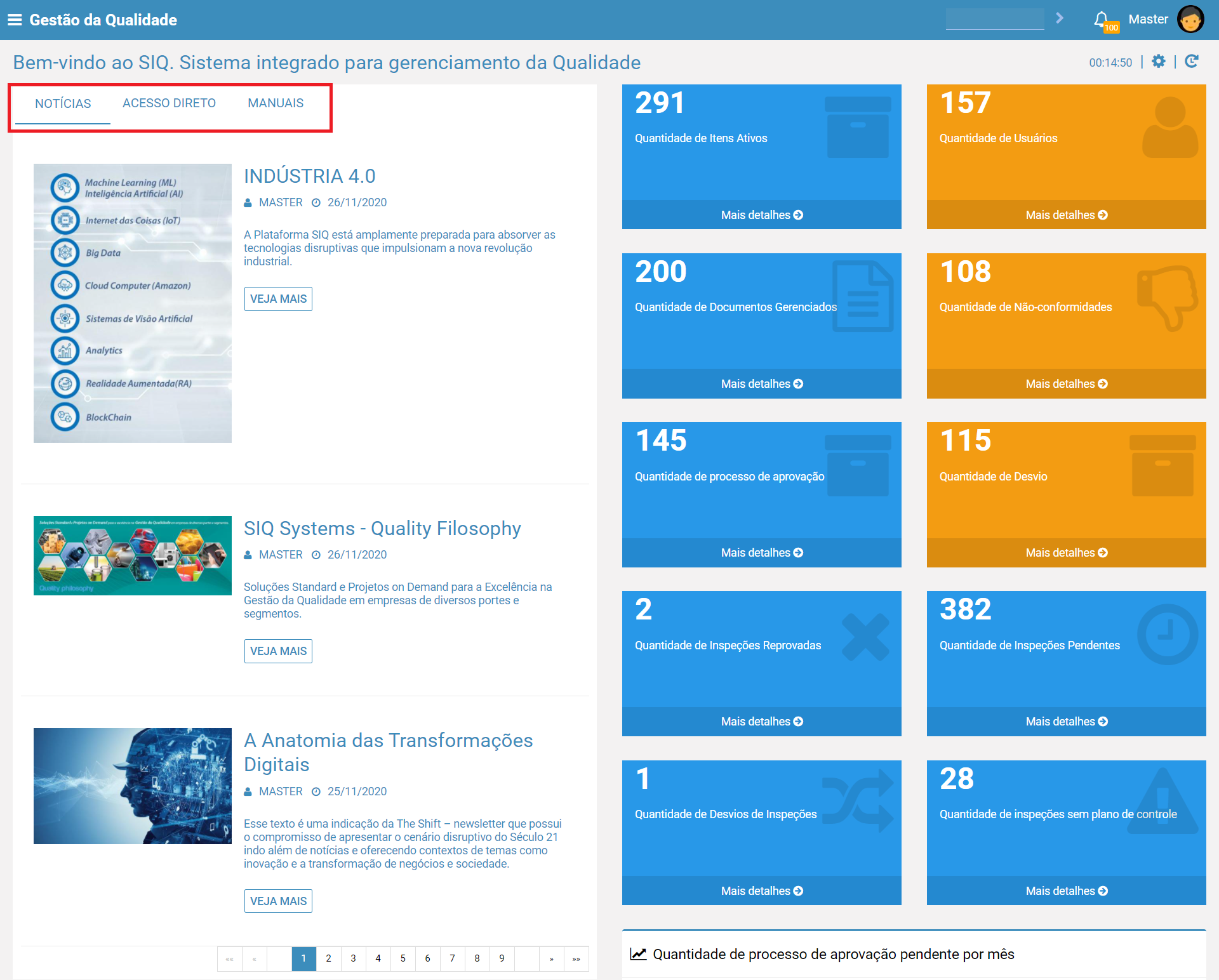Screen dimensions: 1219x980
Task: Click the first page double-arrow button
Action: pos(229,958)
